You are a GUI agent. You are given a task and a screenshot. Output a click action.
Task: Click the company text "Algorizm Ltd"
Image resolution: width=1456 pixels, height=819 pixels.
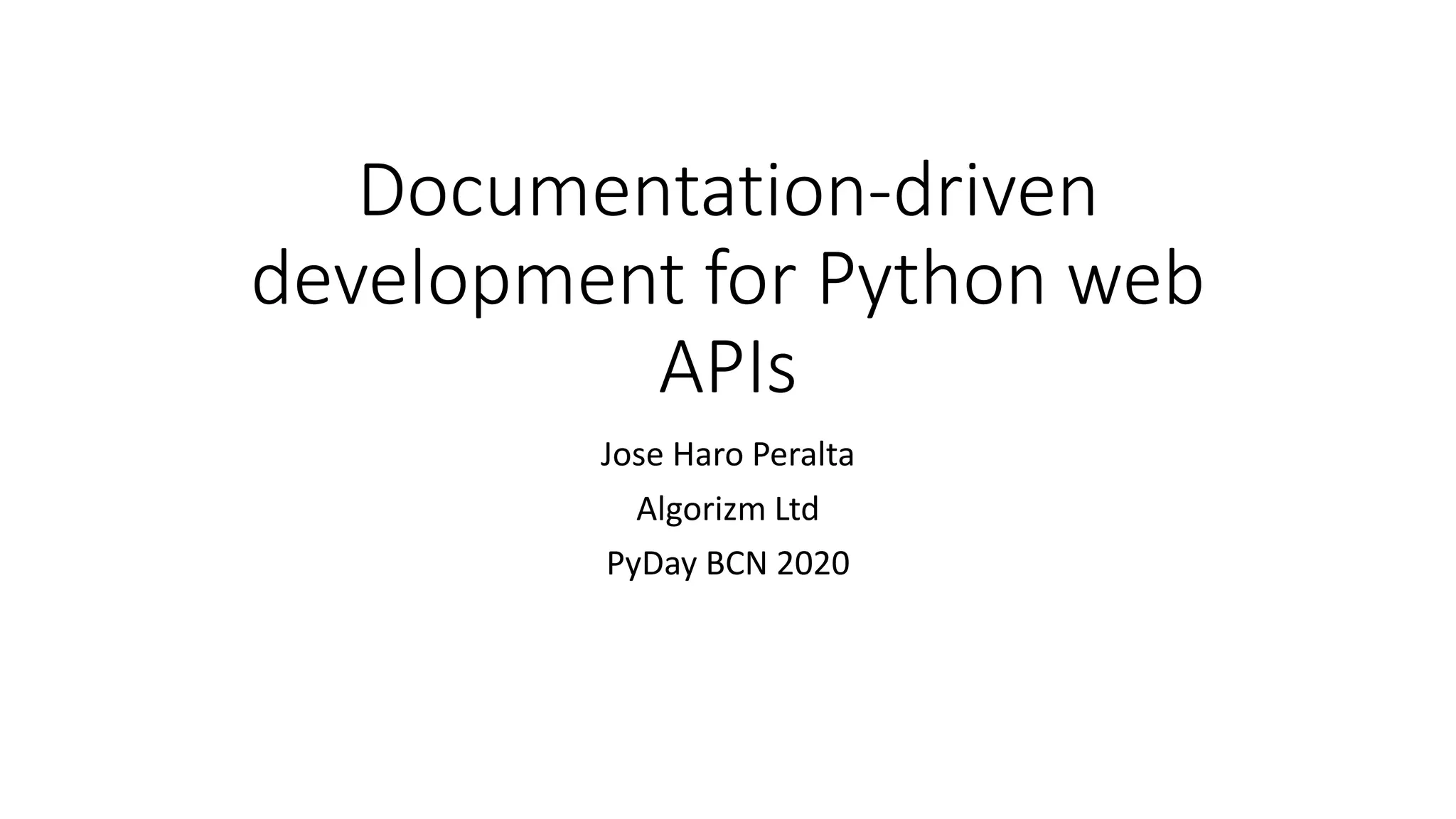(727, 509)
